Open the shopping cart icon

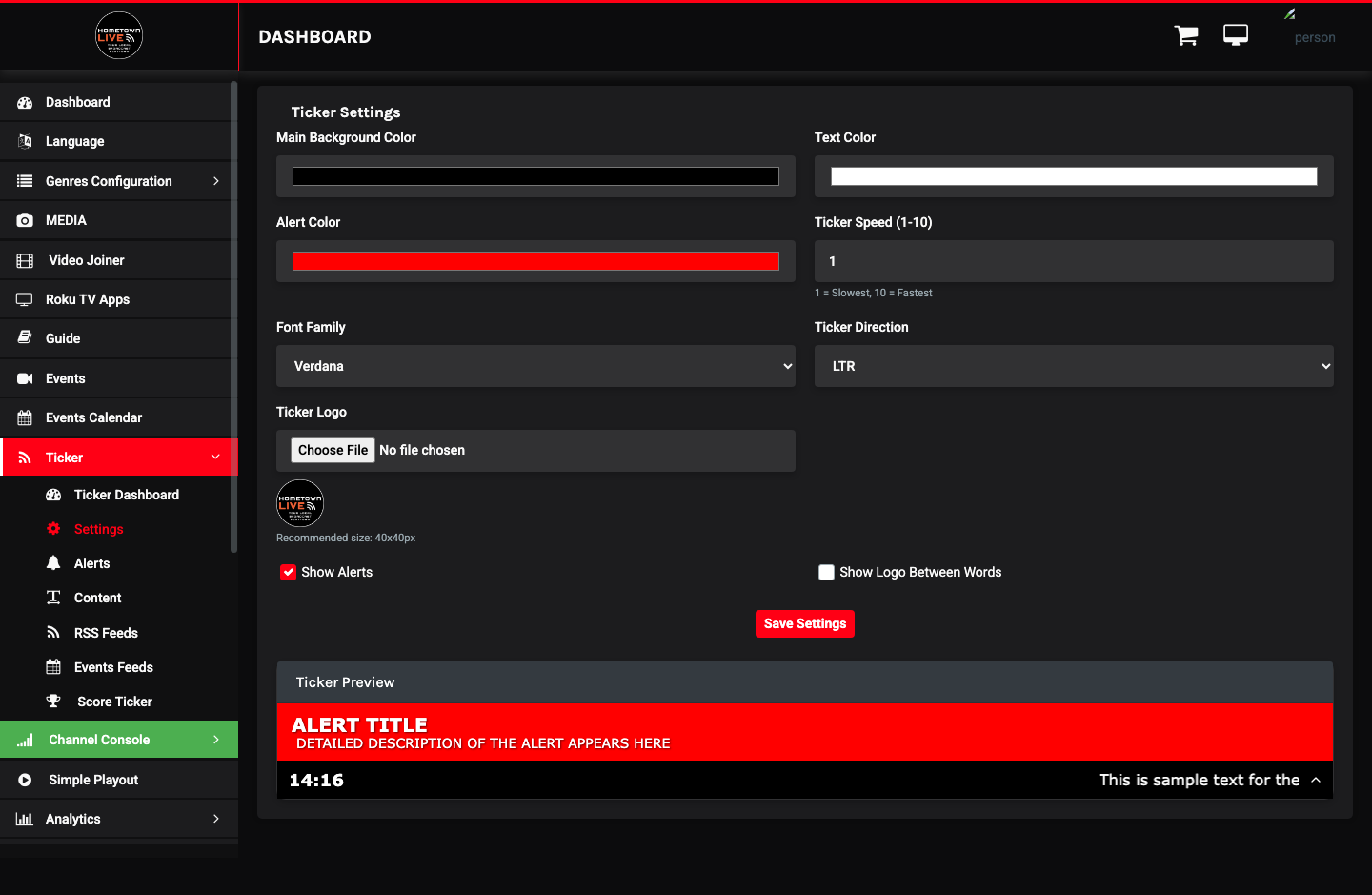(x=1186, y=35)
